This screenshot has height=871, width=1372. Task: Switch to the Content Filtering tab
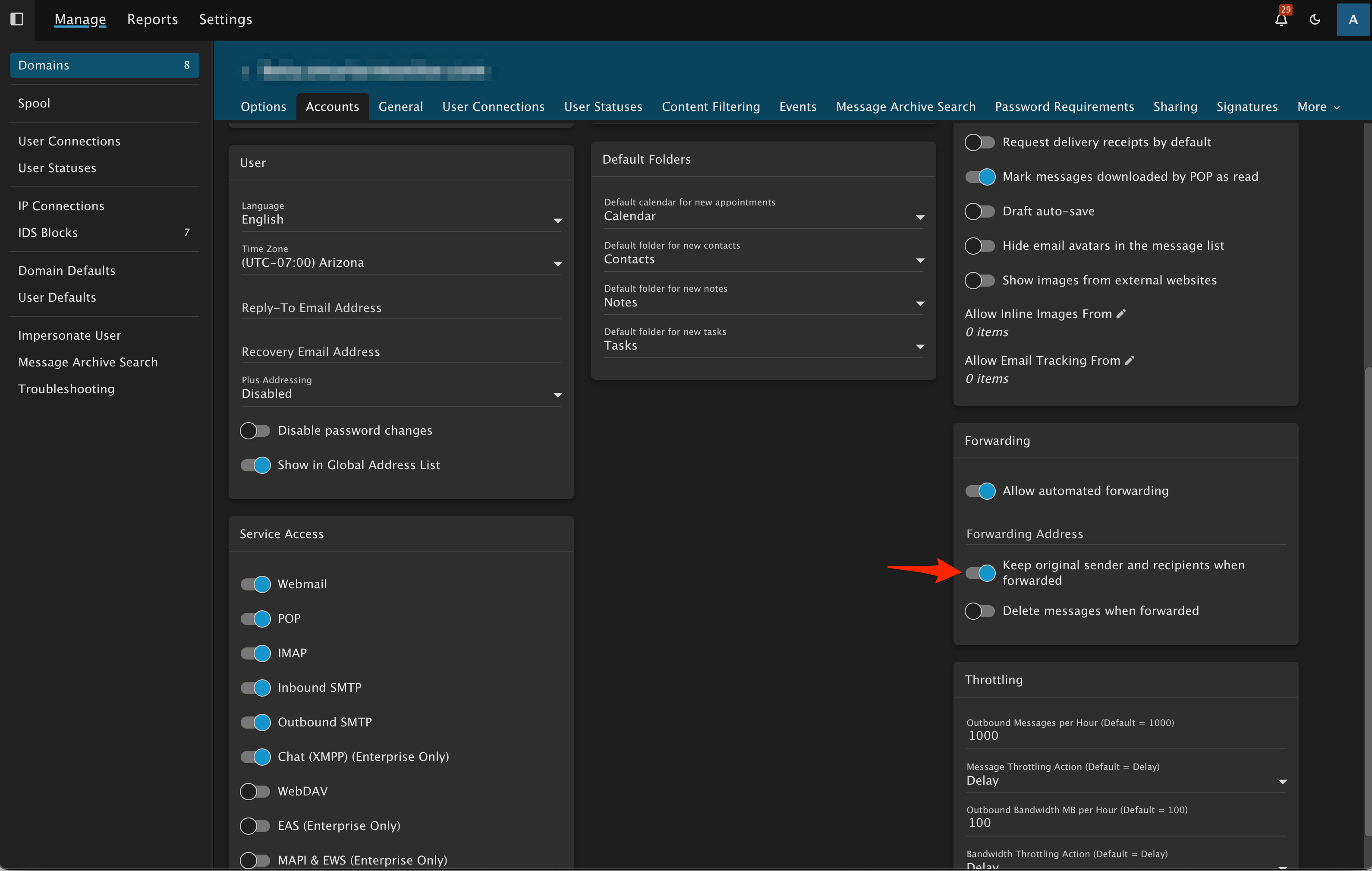point(711,107)
